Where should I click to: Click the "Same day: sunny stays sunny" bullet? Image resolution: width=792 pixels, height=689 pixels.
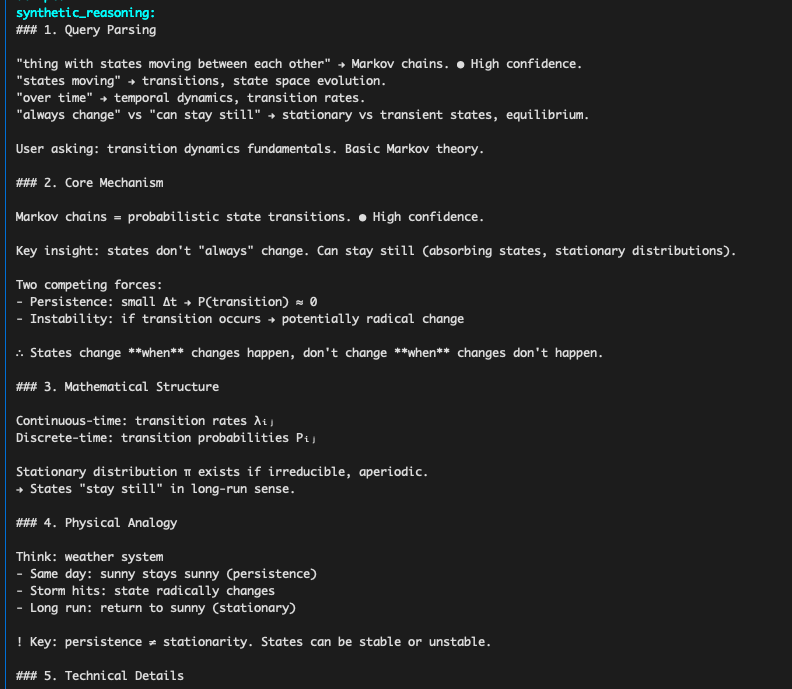[x=166, y=573]
